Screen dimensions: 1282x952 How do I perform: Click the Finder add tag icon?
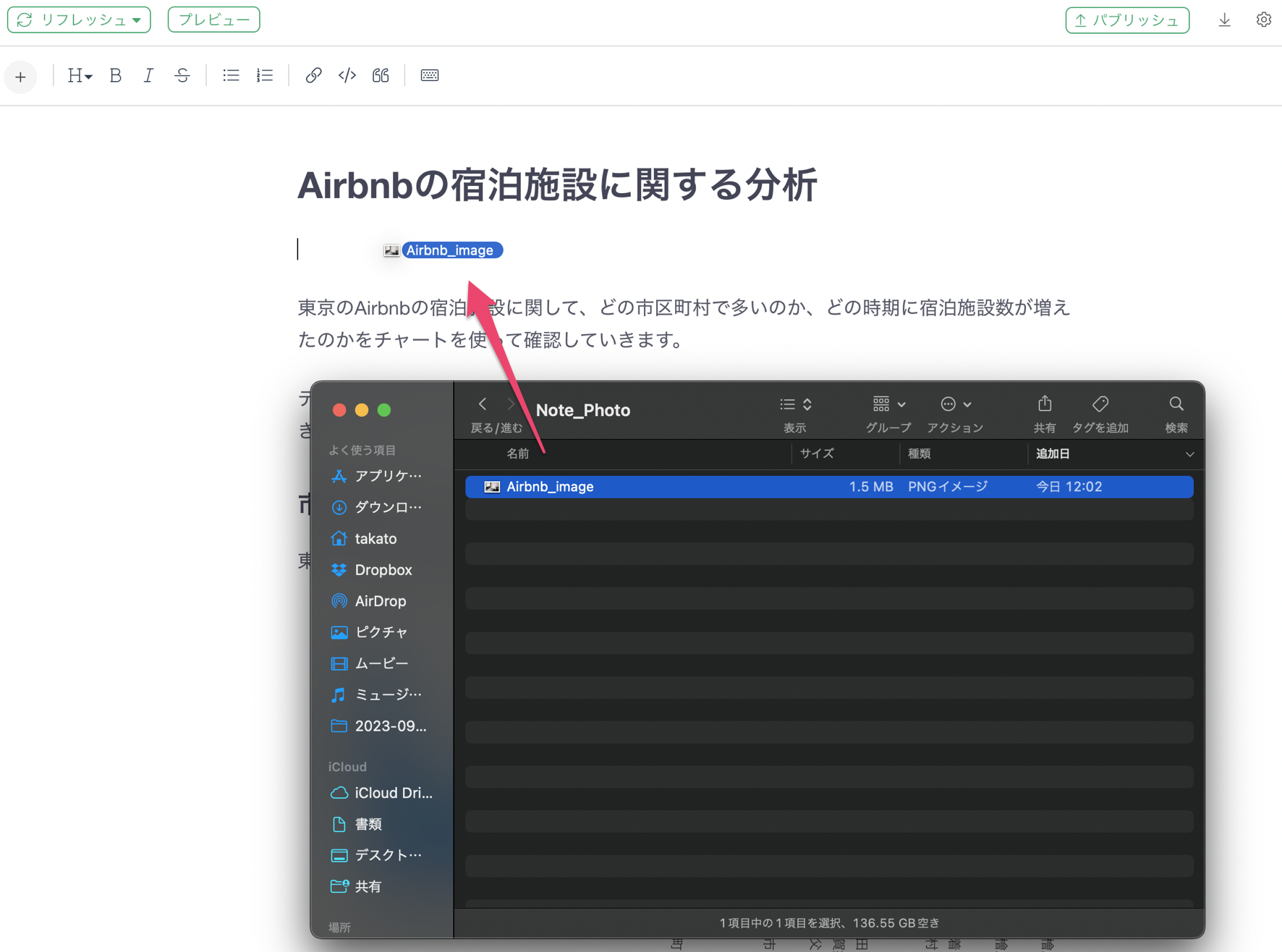(1100, 404)
